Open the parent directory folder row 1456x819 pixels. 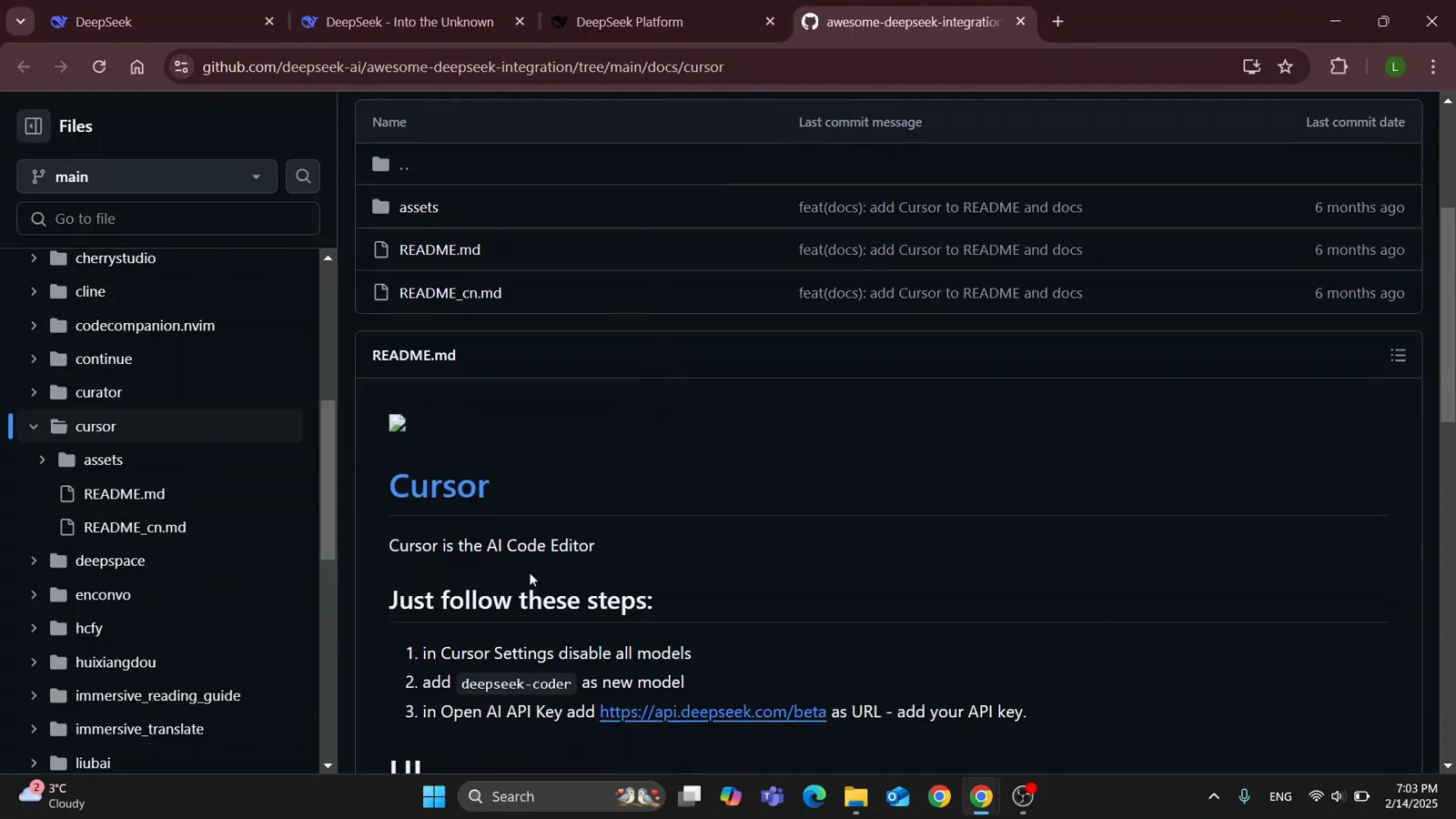coord(888,165)
